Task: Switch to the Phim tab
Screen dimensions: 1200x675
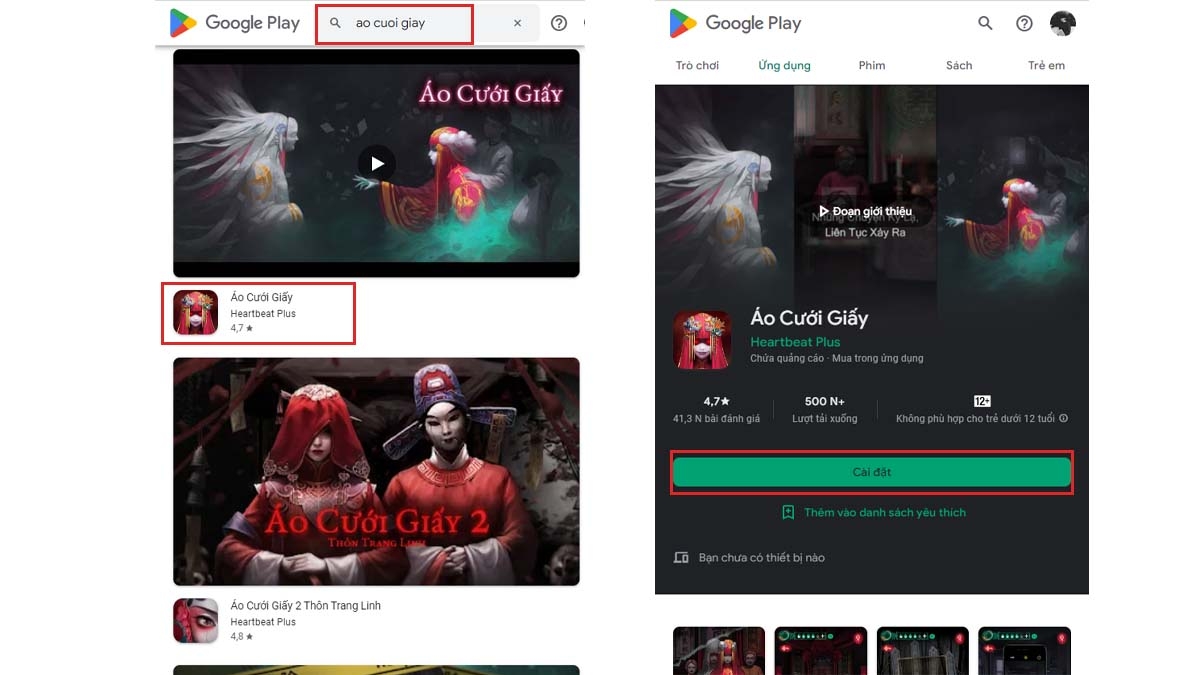Action: point(872,65)
